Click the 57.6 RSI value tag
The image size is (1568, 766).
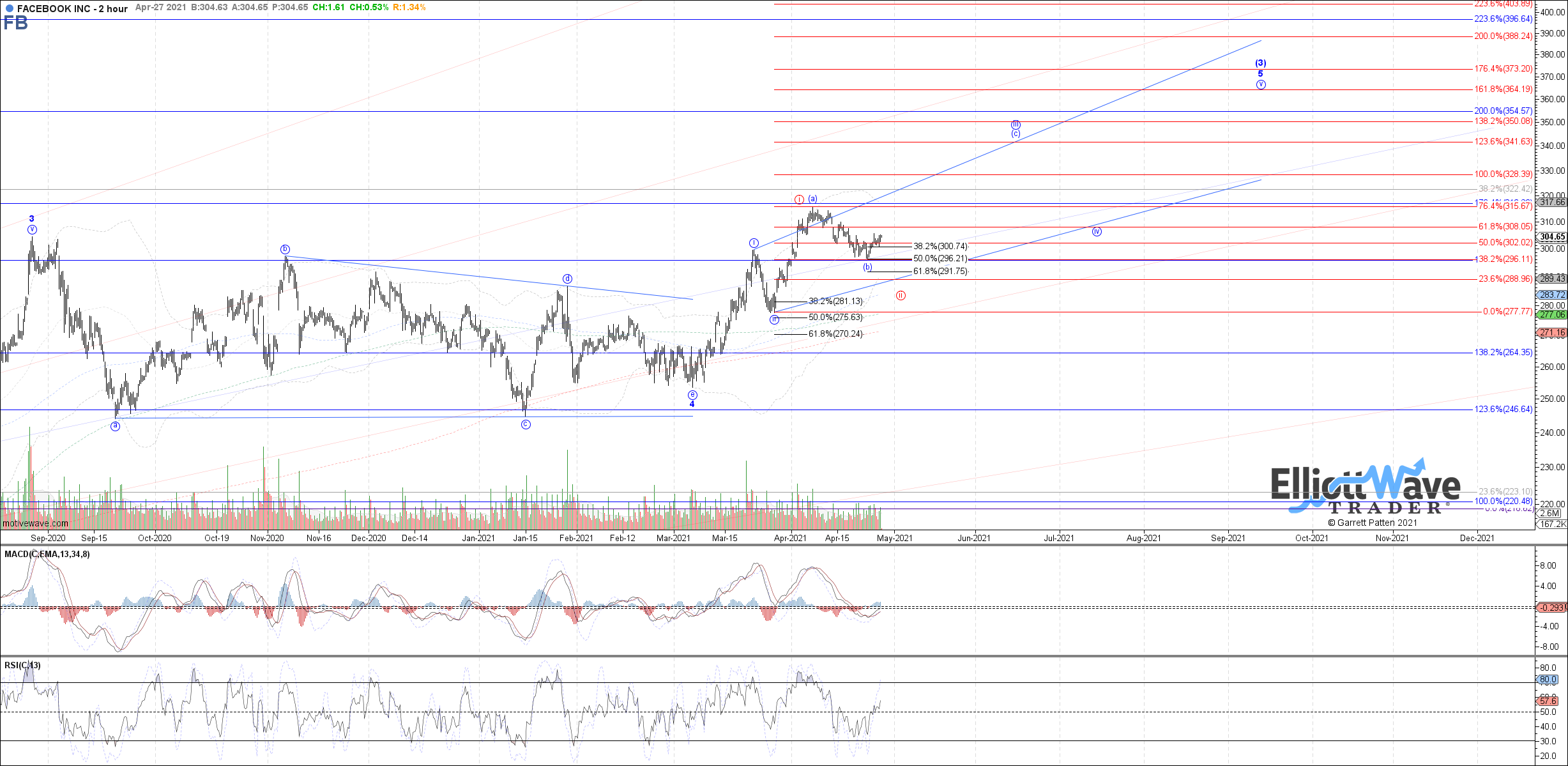tap(1548, 701)
